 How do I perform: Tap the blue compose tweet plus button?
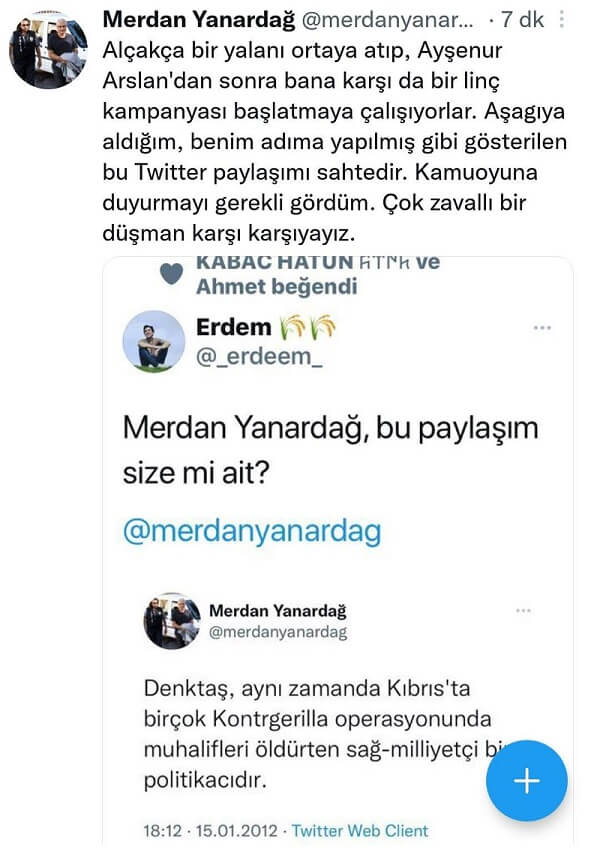pyautogui.click(x=526, y=781)
